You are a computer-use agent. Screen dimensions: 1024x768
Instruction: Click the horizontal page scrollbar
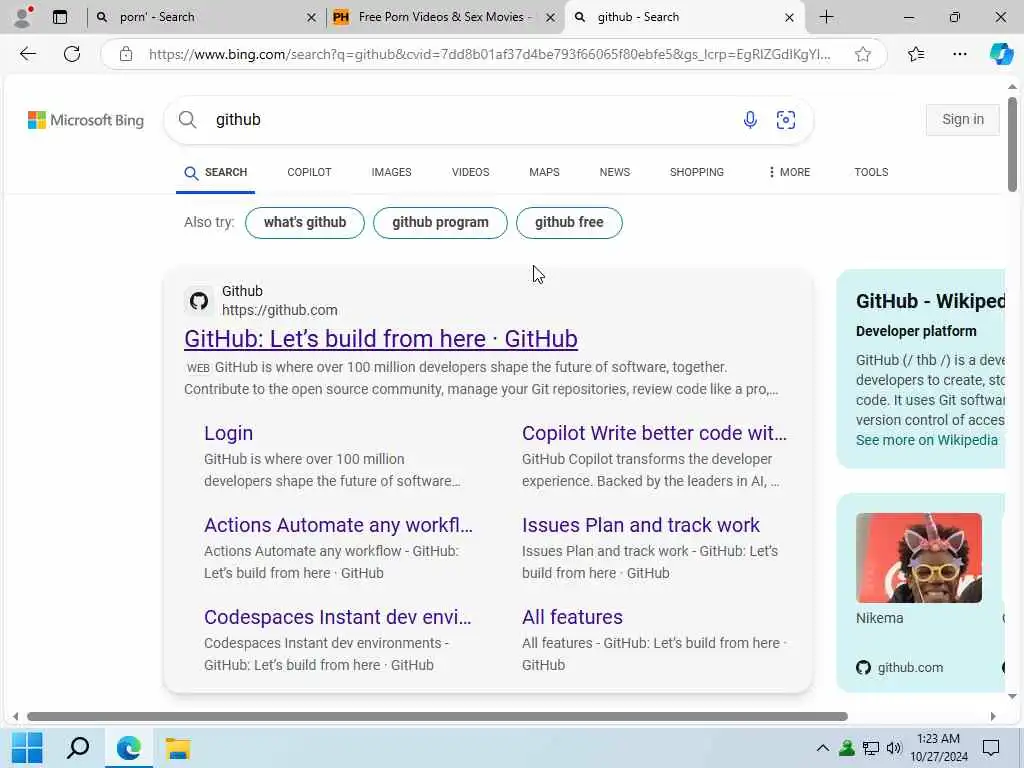tap(437, 716)
